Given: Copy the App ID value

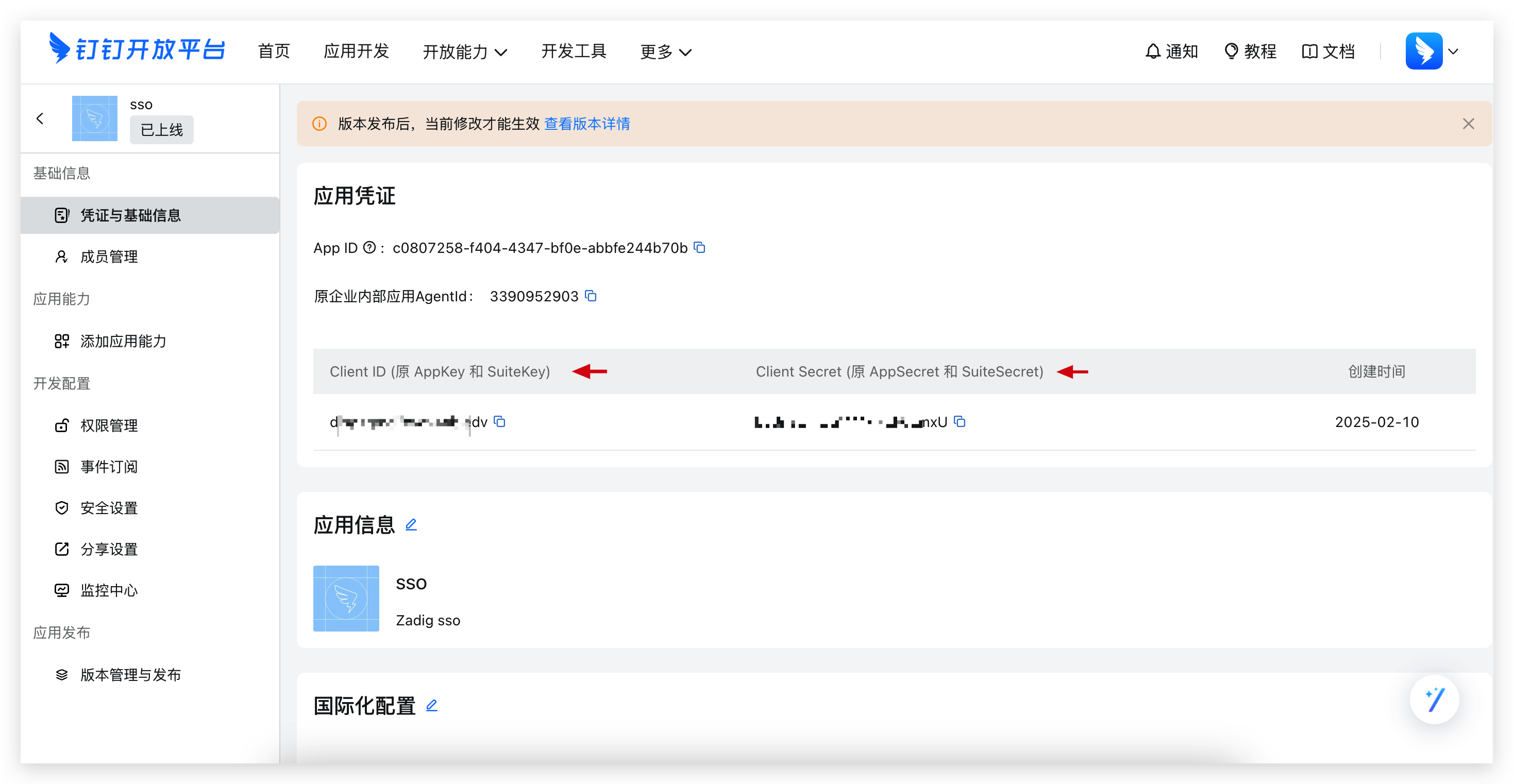Looking at the screenshot, I should click(699, 247).
